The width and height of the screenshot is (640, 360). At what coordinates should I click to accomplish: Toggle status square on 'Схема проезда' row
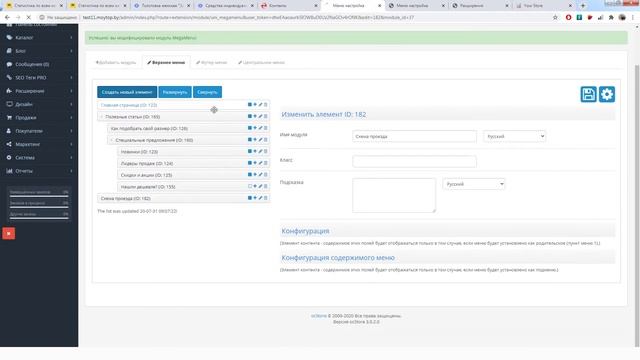click(x=250, y=198)
